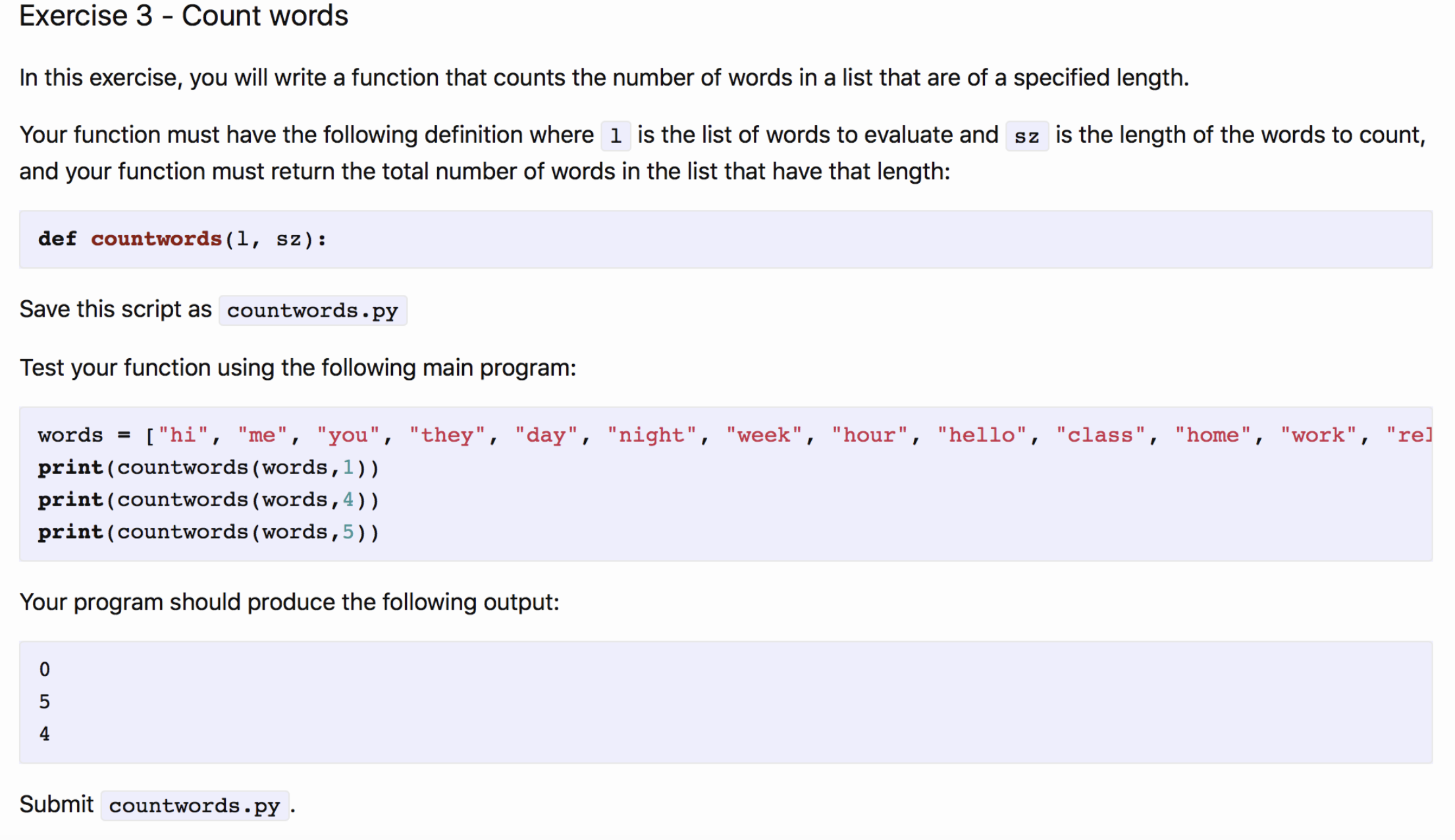Click the inline code 'l' parameter label

coord(616,136)
